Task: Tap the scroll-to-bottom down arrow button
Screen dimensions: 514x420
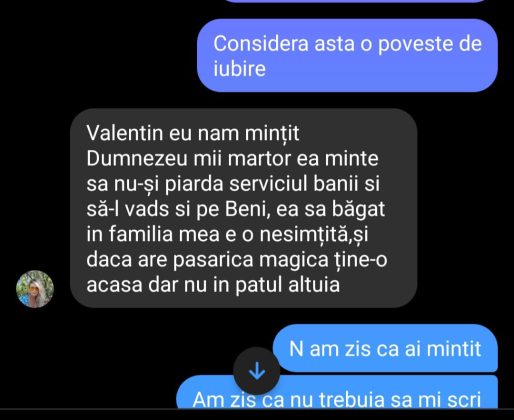Action: 257,371
